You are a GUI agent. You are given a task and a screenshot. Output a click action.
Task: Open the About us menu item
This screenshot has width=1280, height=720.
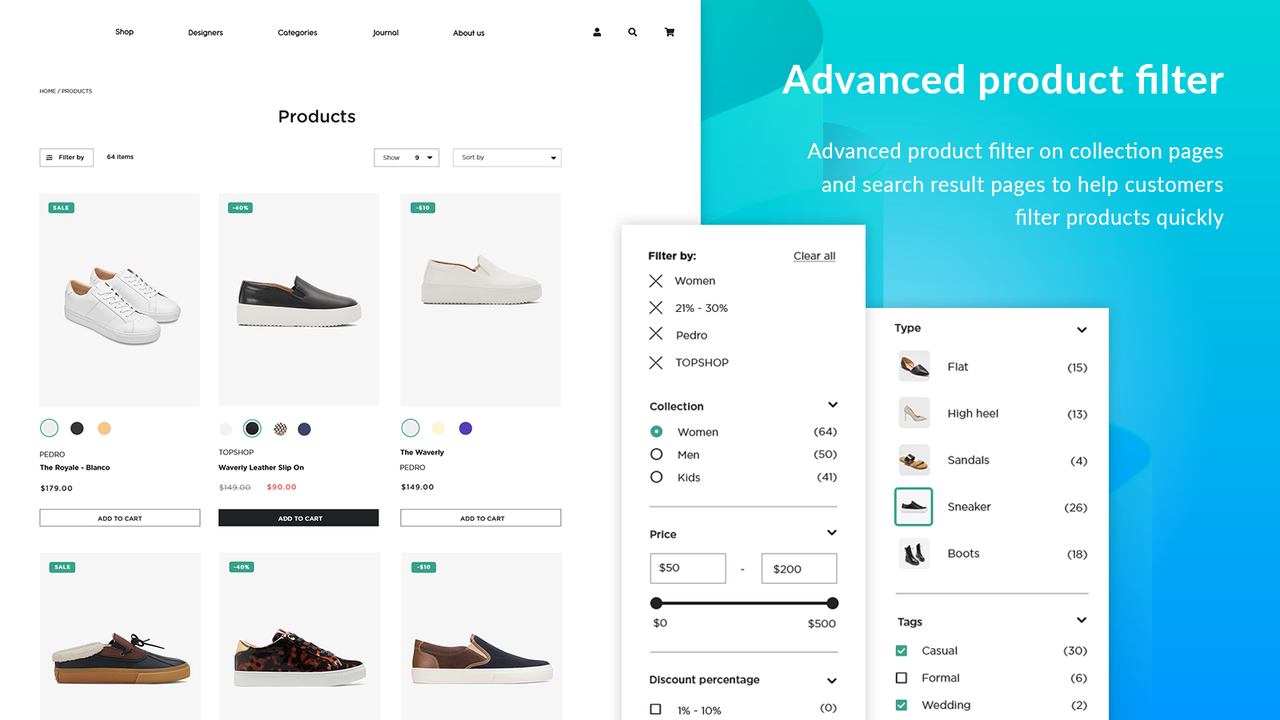point(468,33)
